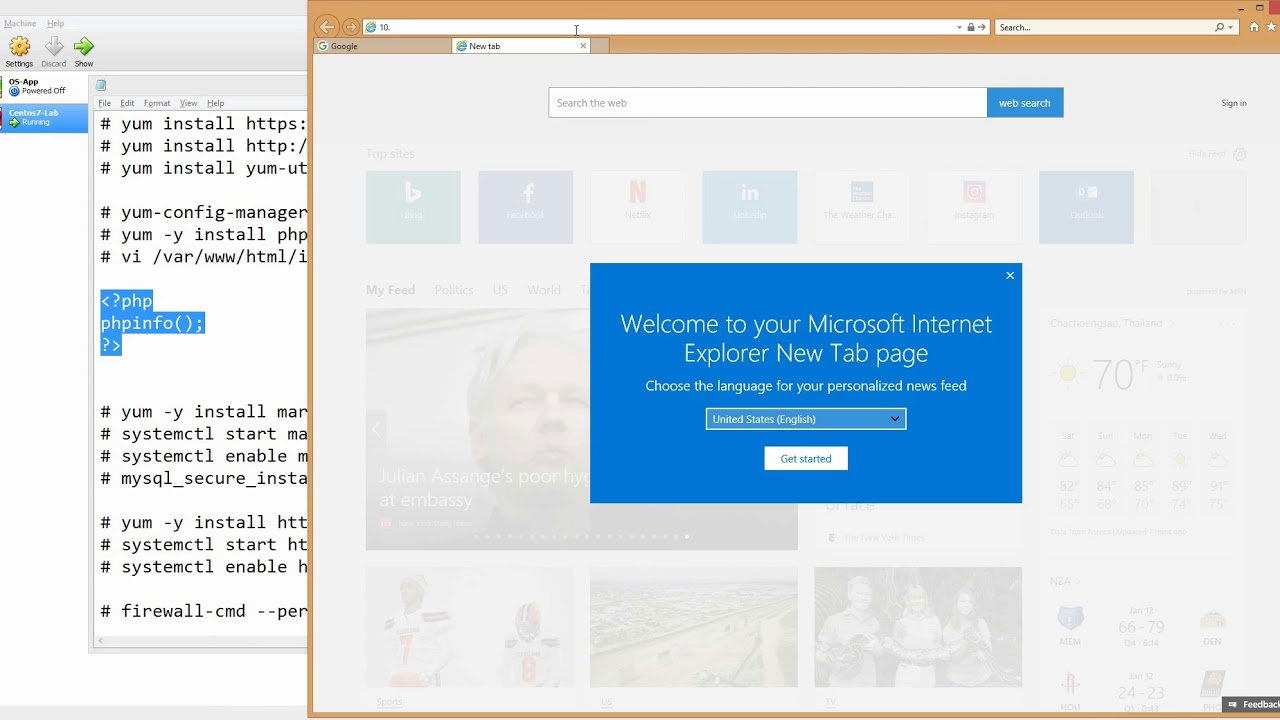Go back with the IE back arrow
This screenshot has width=1280, height=720.
click(x=327, y=27)
